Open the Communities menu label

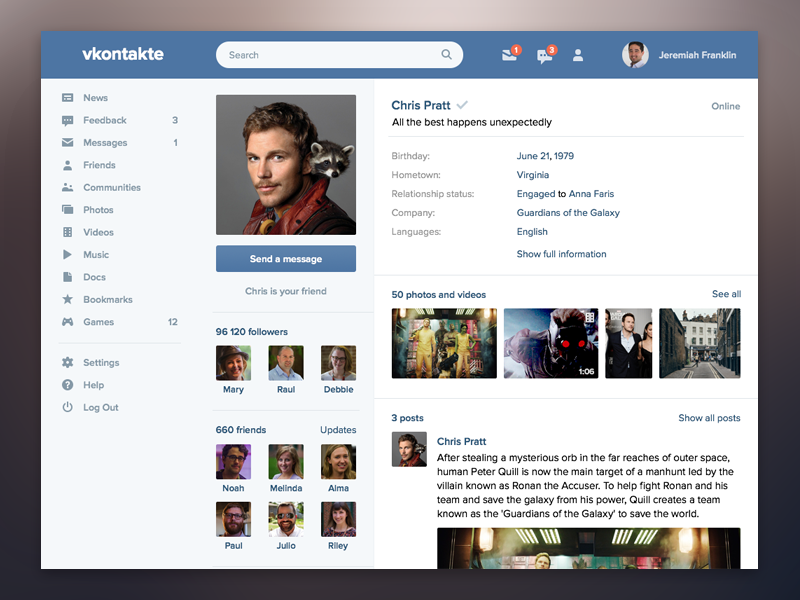pos(112,187)
